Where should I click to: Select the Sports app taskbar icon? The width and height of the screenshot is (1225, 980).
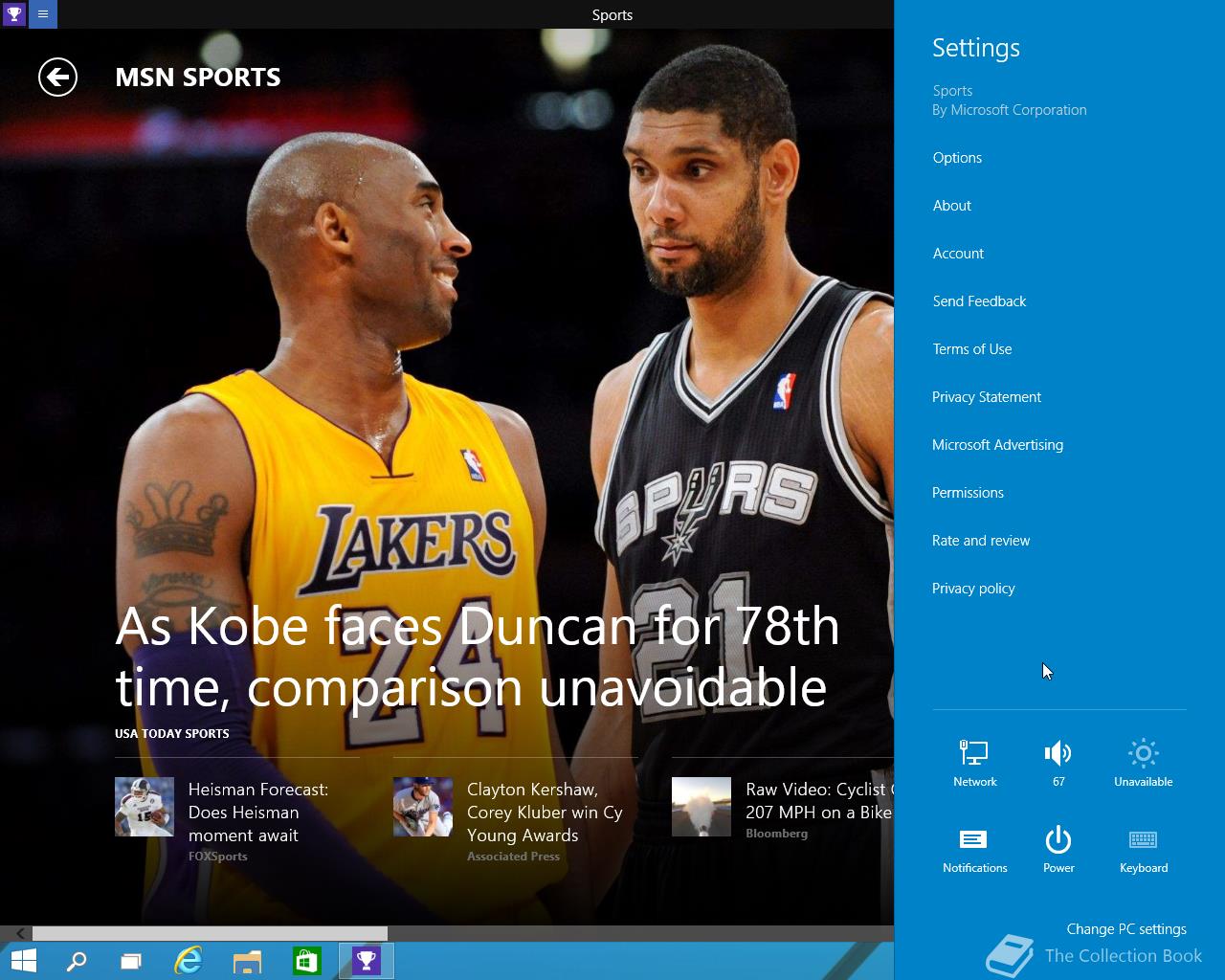click(x=366, y=961)
